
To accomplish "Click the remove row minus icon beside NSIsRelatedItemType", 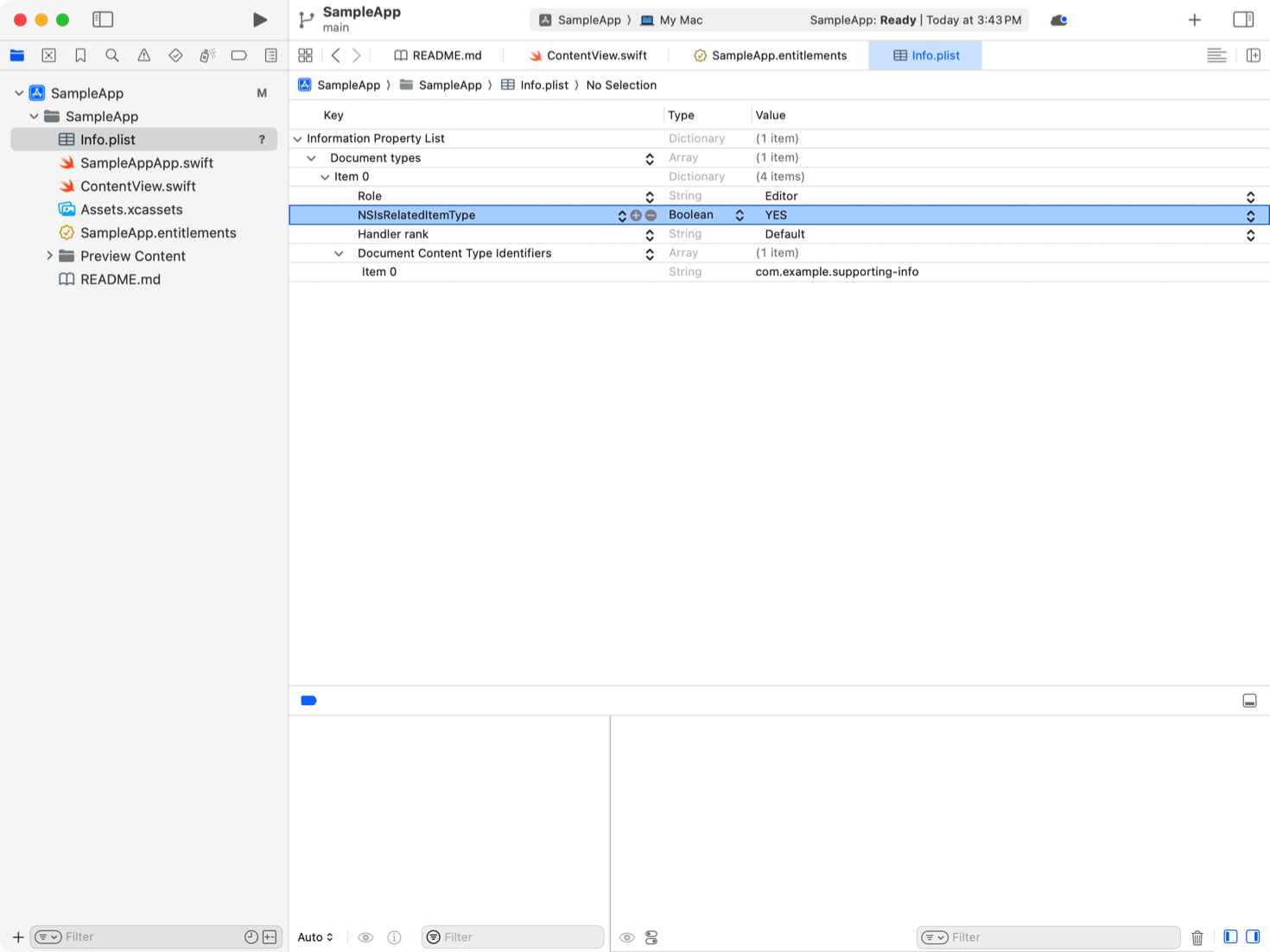I will tap(651, 215).
